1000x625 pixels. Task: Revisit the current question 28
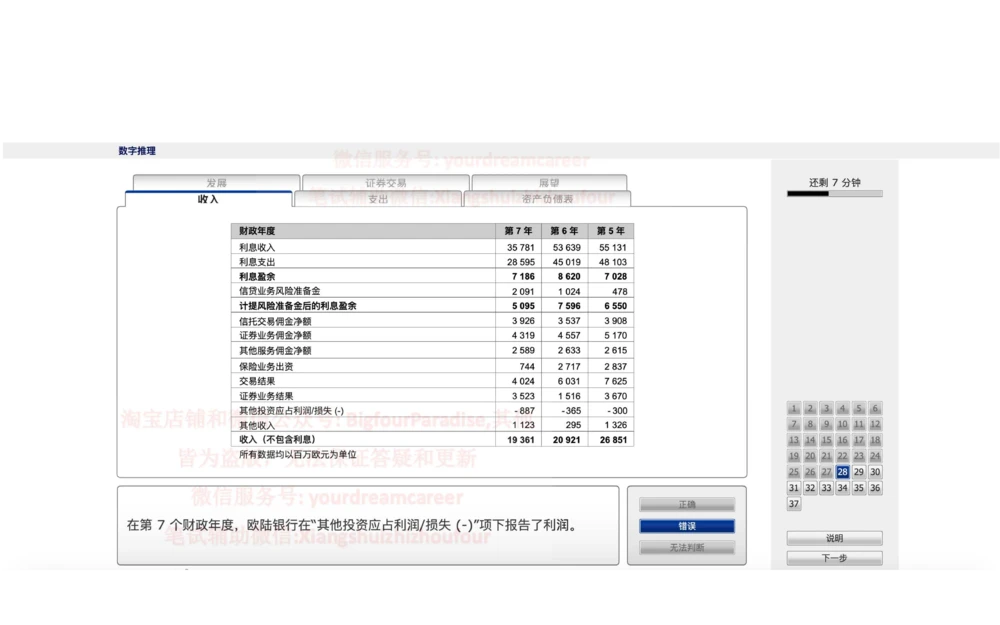(x=842, y=471)
